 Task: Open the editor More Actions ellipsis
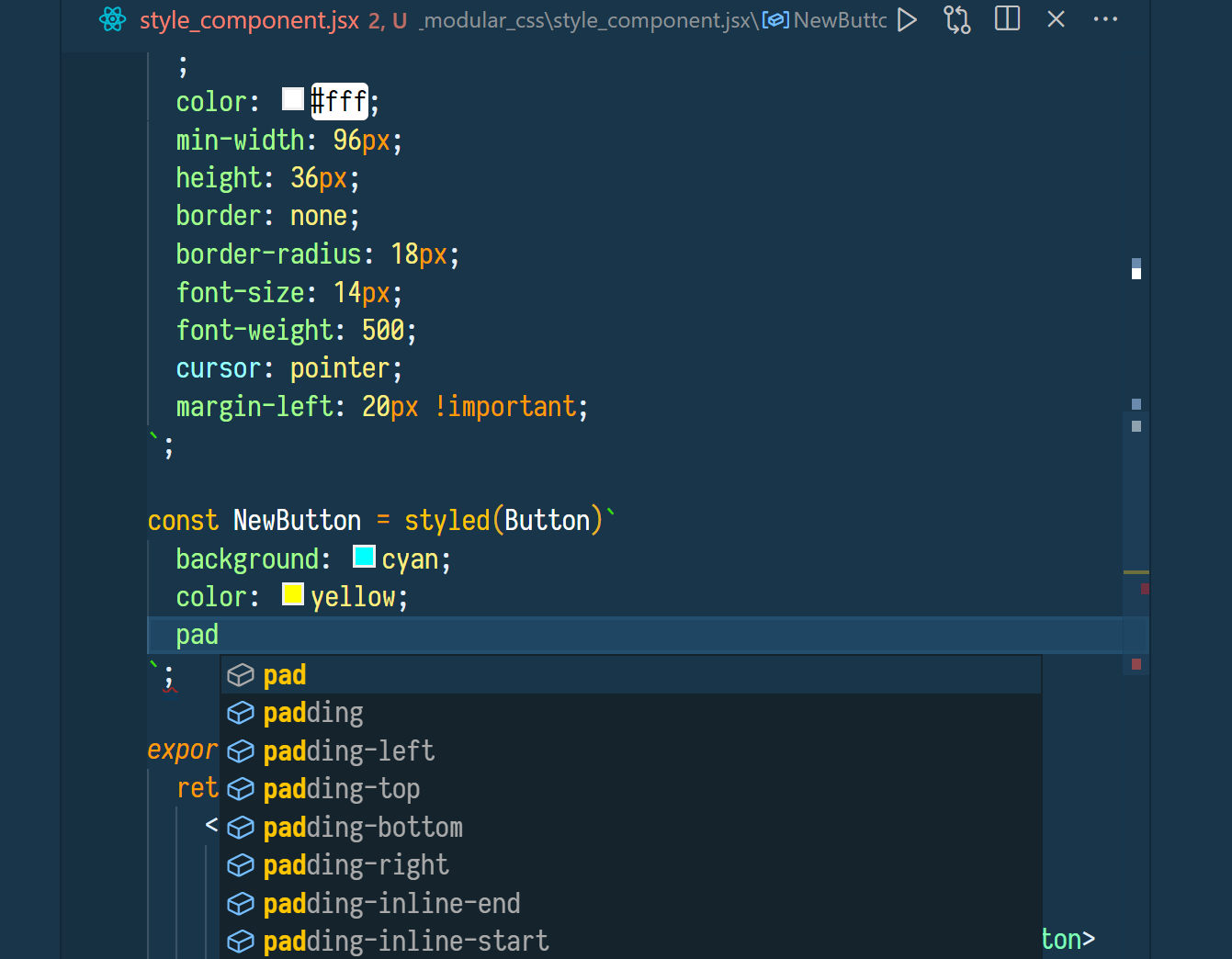pos(1105,19)
